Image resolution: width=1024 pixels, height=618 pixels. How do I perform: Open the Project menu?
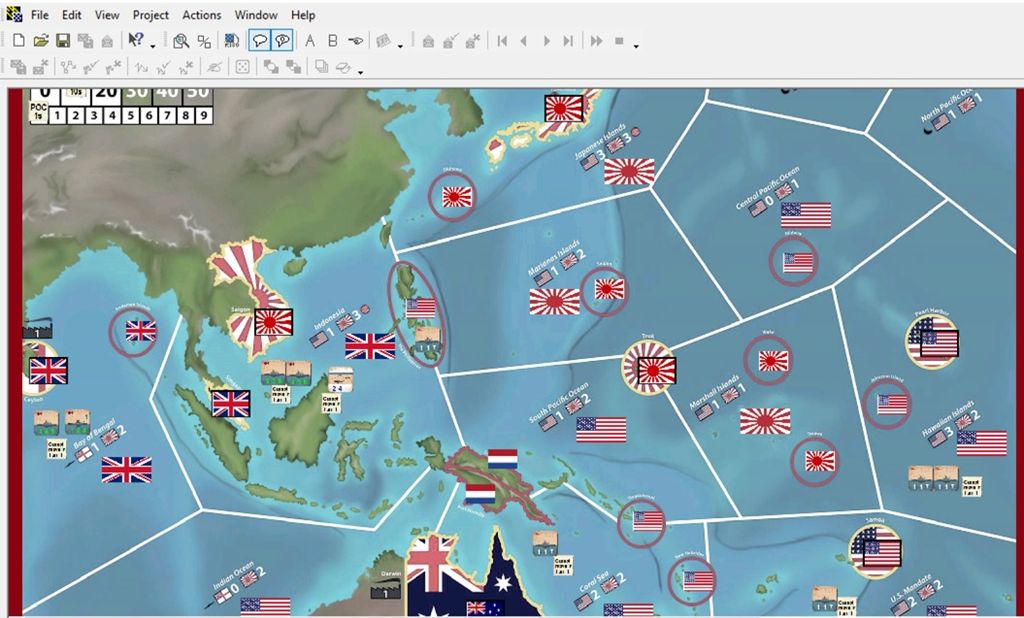[x=151, y=14]
